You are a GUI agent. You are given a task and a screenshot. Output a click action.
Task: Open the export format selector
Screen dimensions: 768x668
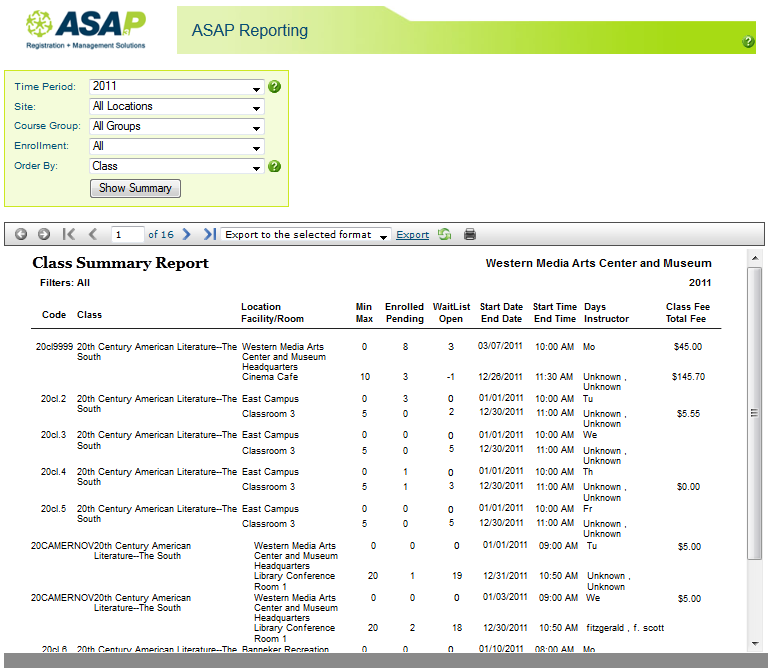306,235
